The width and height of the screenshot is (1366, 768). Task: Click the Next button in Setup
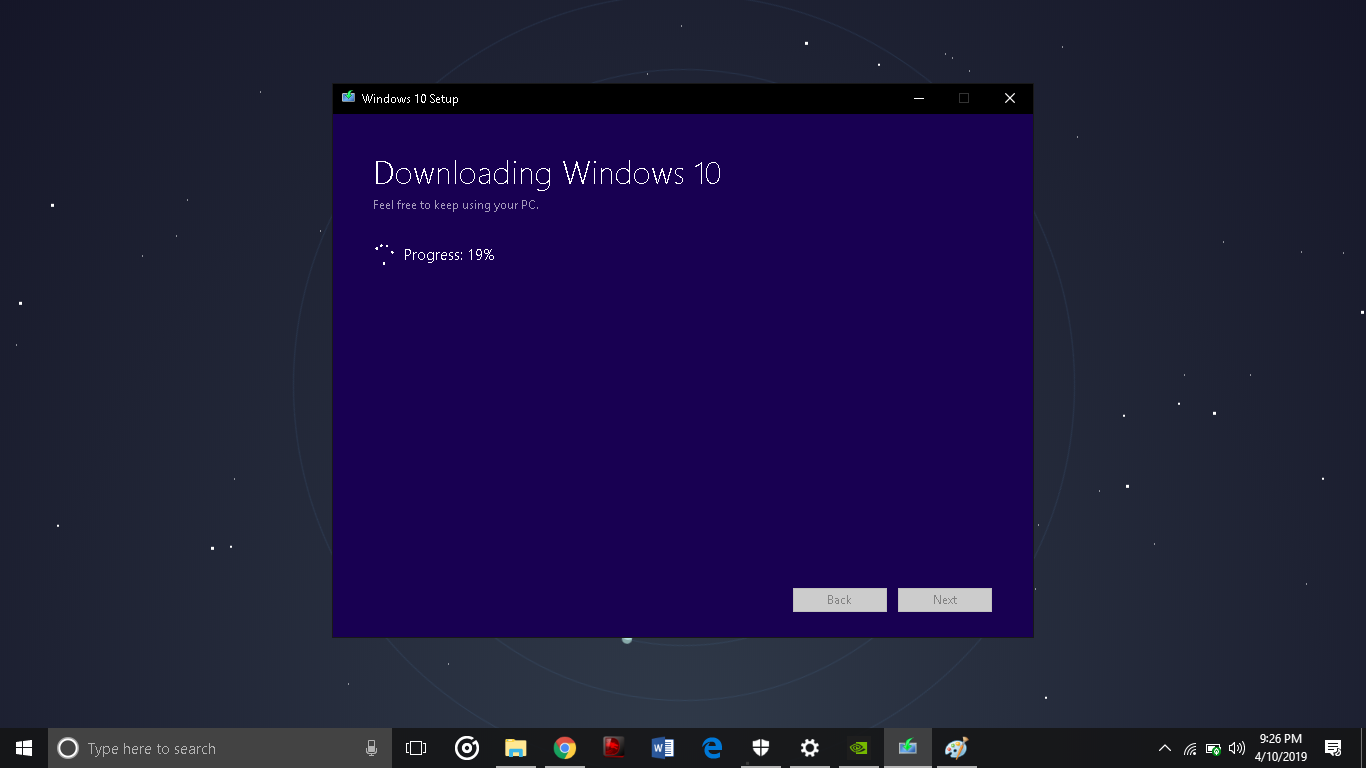pyautogui.click(x=945, y=600)
